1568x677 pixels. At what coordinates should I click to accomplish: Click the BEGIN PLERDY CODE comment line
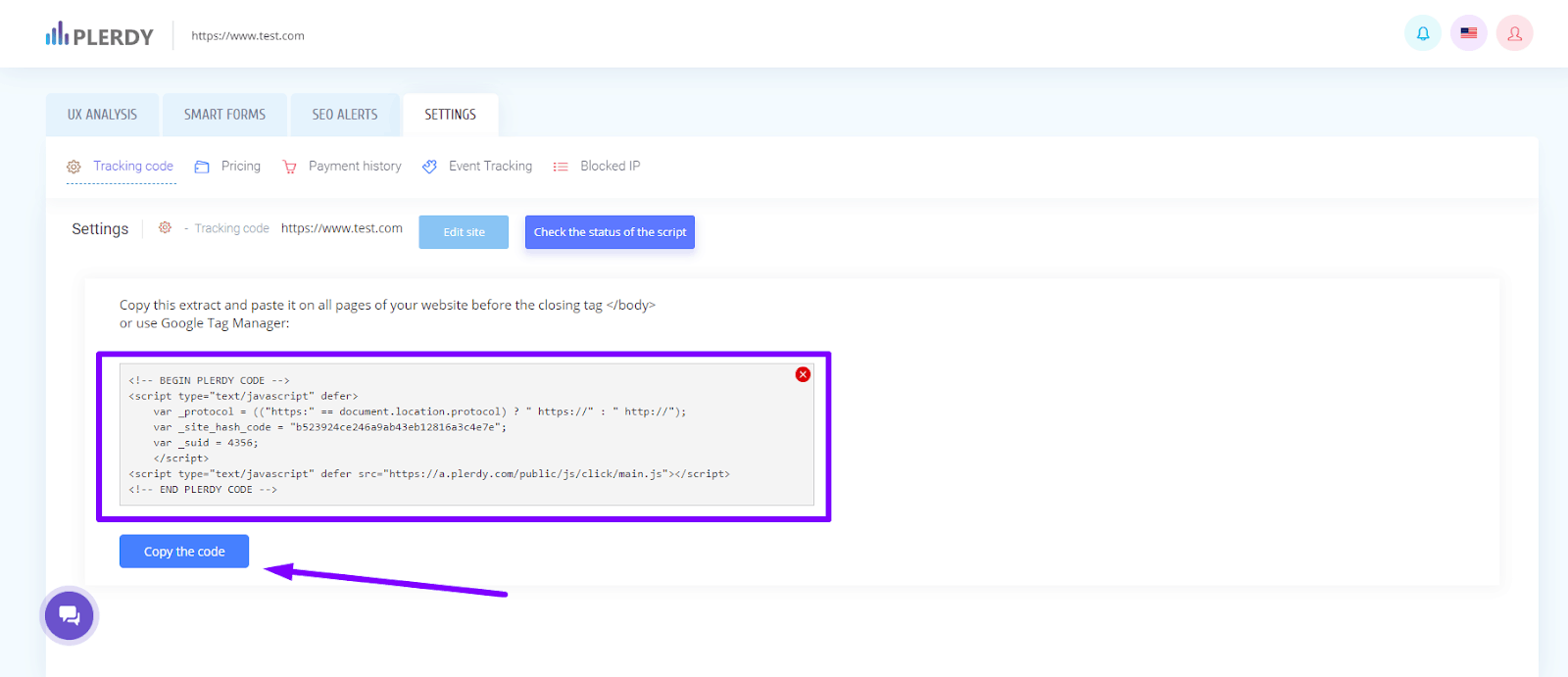(x=209, y=380)
